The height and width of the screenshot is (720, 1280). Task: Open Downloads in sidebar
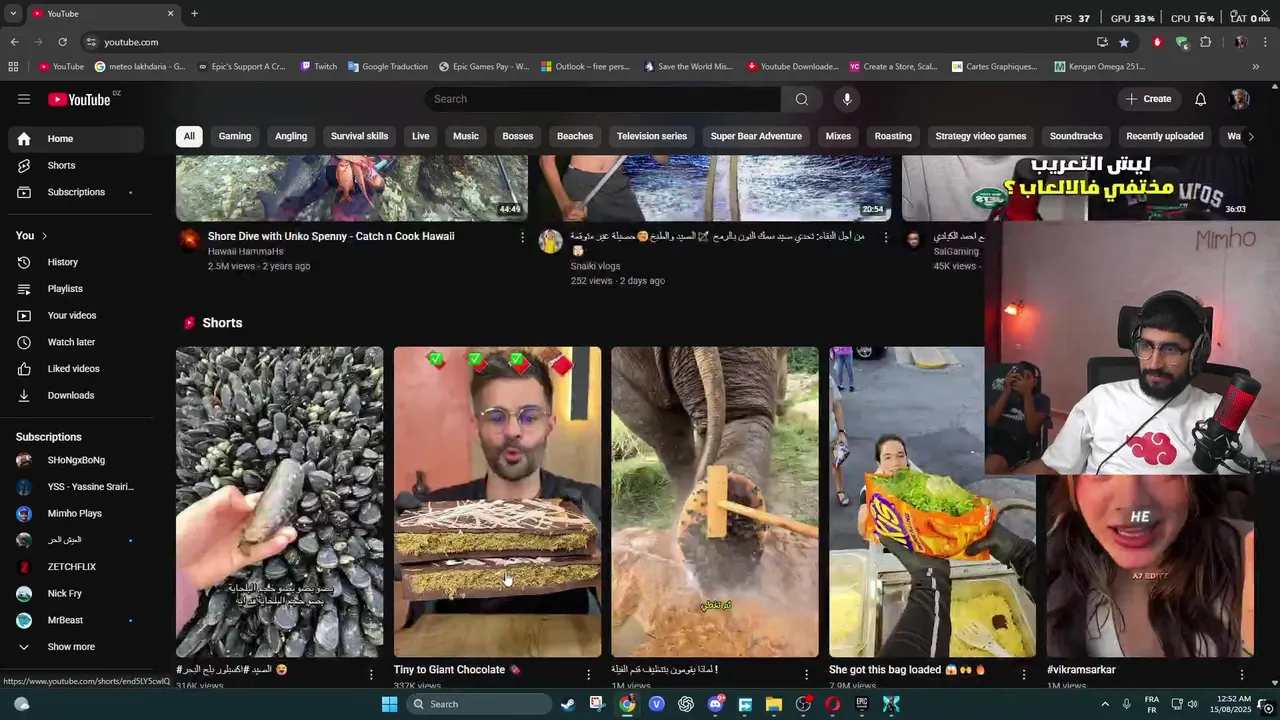coord(76,395)
